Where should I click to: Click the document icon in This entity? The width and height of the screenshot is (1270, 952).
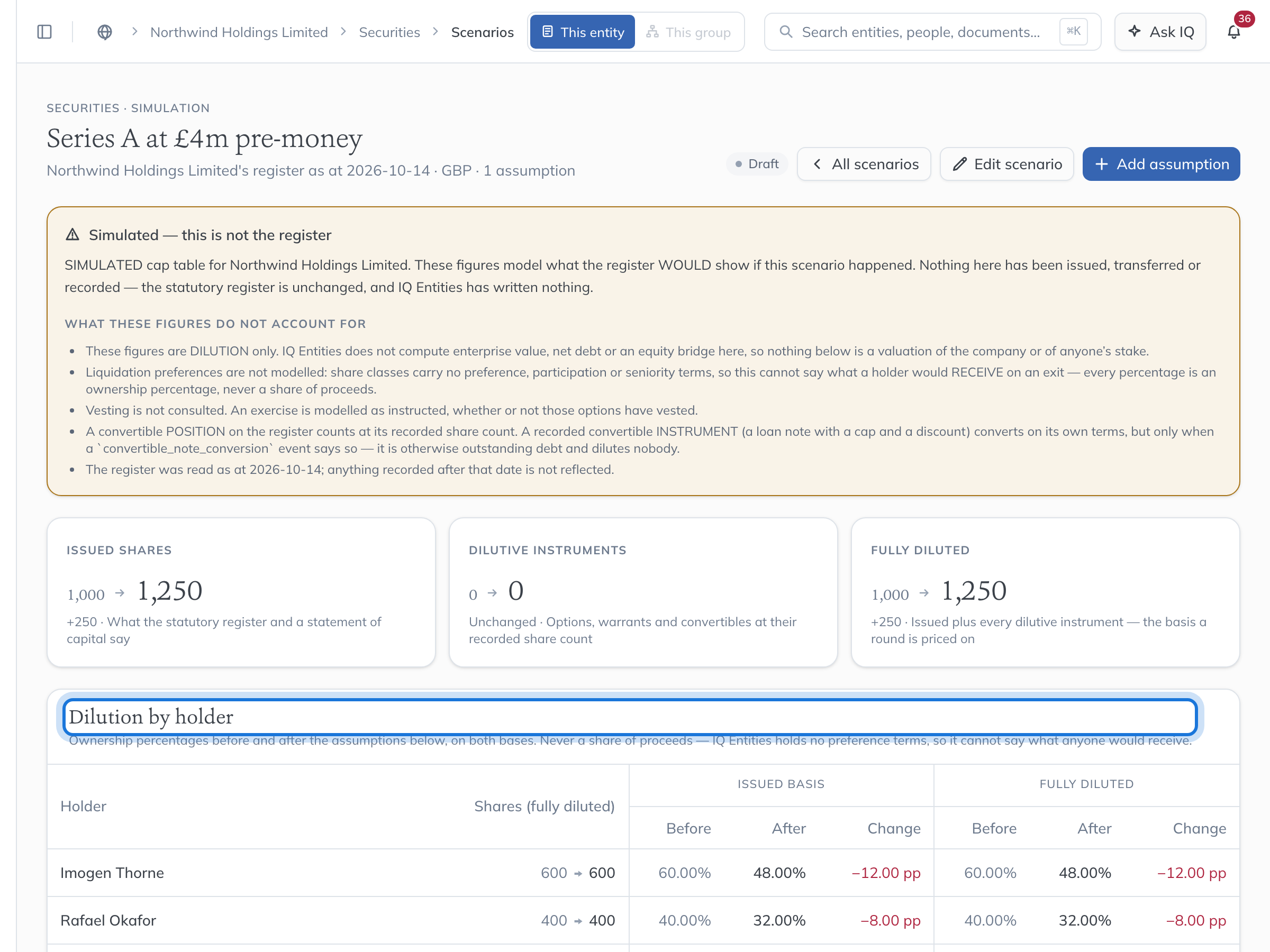coord(547,32)
